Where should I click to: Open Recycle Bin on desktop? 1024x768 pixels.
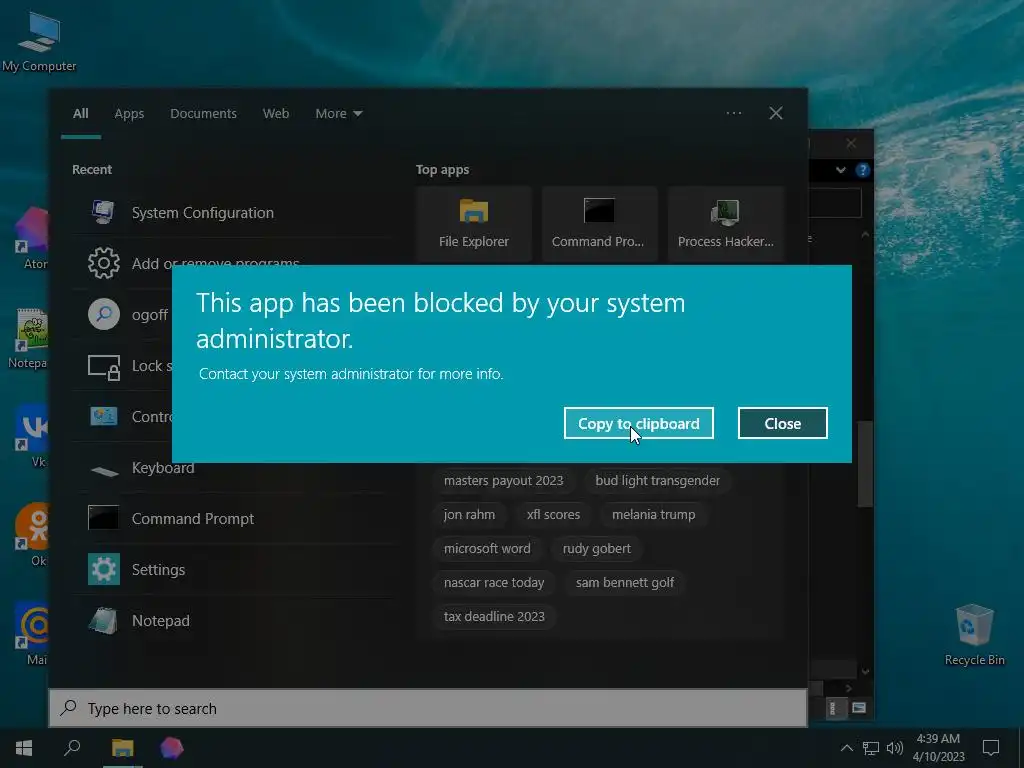(x=974, y=635)
